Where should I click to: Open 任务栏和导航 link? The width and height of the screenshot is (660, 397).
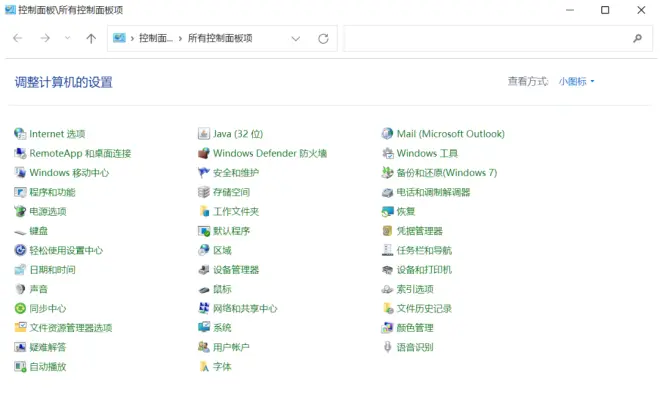tap(424, 250)
